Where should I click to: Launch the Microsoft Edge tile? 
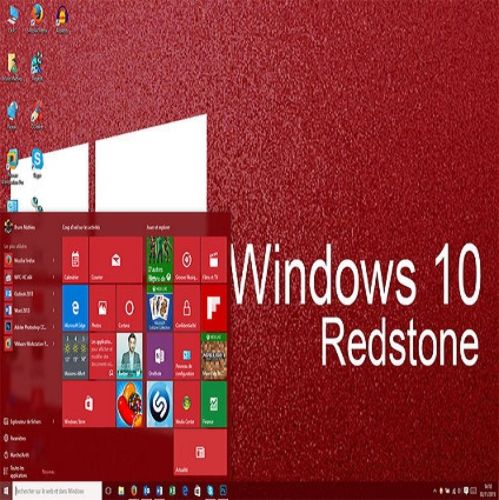[x=75, y=308]
